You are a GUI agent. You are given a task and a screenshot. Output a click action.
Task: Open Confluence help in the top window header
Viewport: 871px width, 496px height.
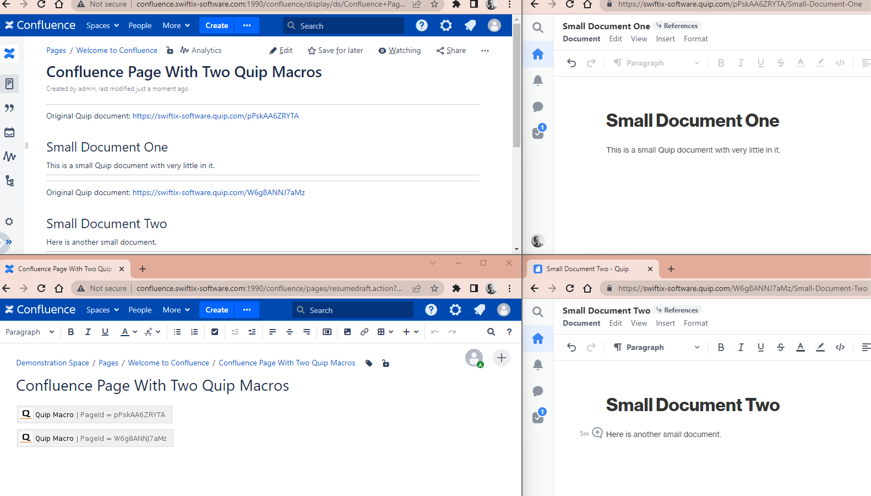point(422,26)
